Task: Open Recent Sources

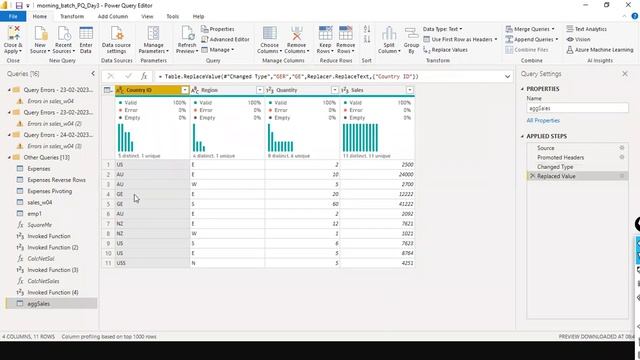Action: [63, 33]
